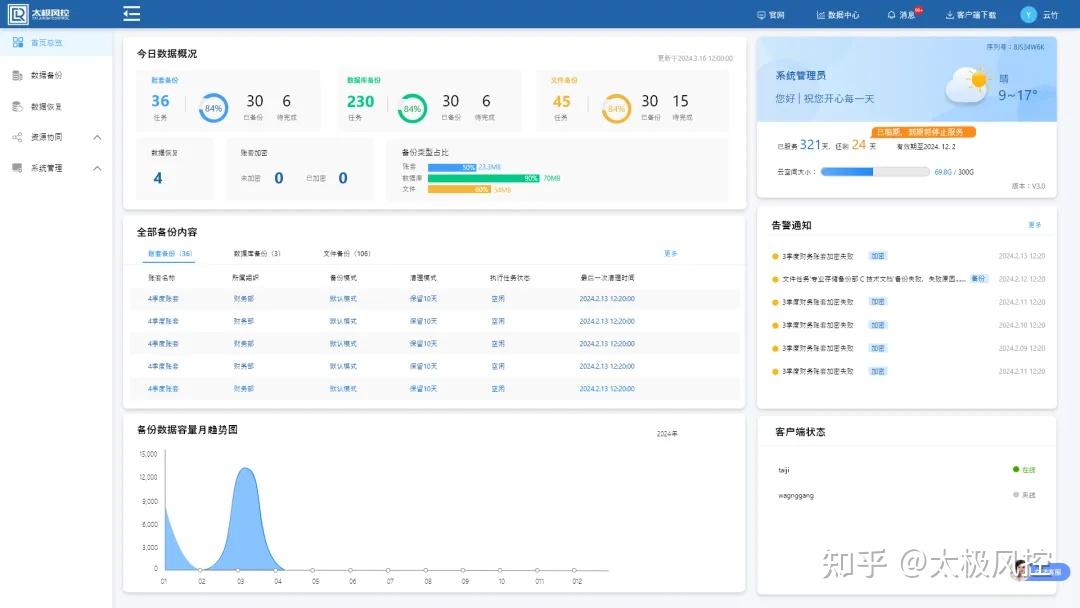Open the alarm dated 2024.2.12 12:20

pos(908,279)
